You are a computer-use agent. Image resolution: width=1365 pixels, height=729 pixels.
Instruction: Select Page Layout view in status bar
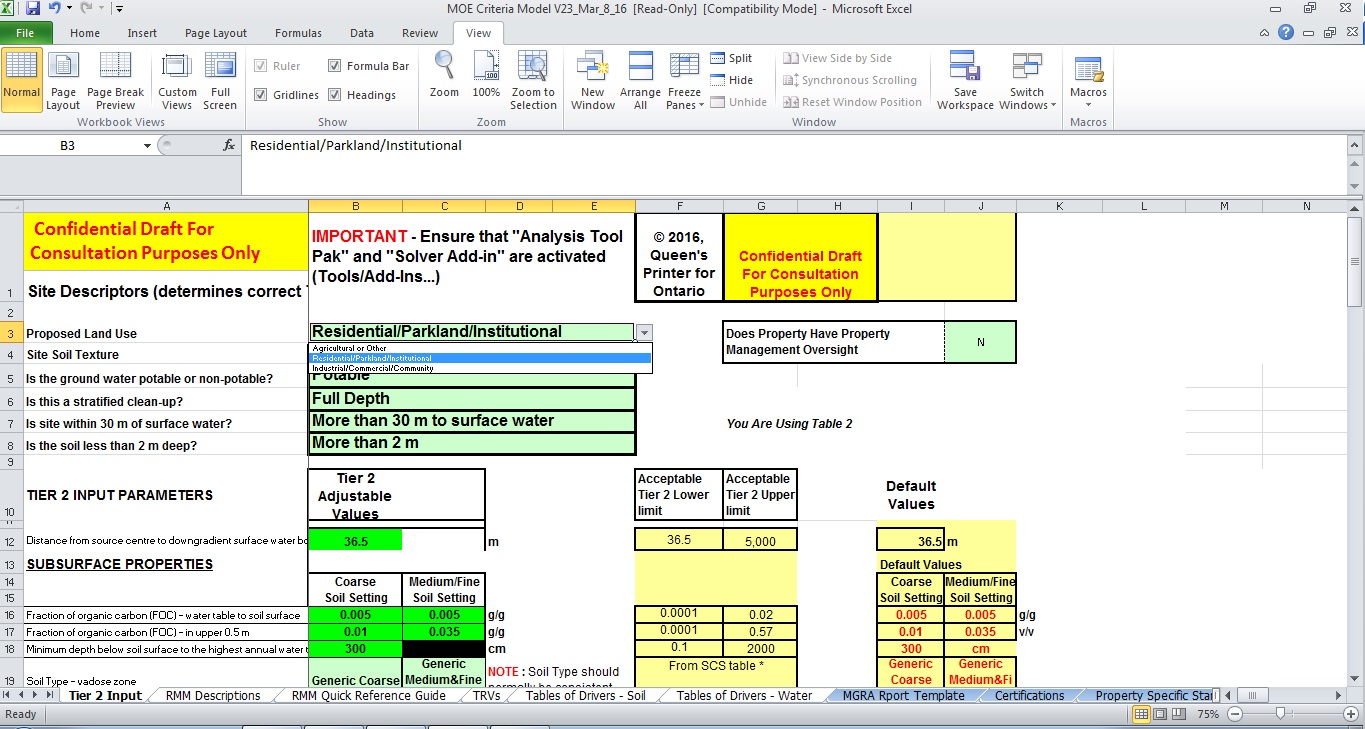pyautogui.click(x=1162, y=714)
